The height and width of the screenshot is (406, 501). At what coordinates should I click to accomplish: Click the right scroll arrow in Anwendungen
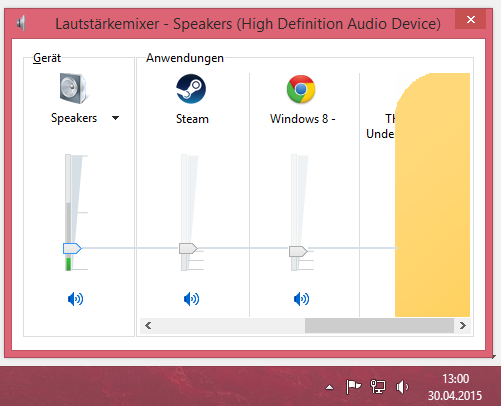point(463,325)
